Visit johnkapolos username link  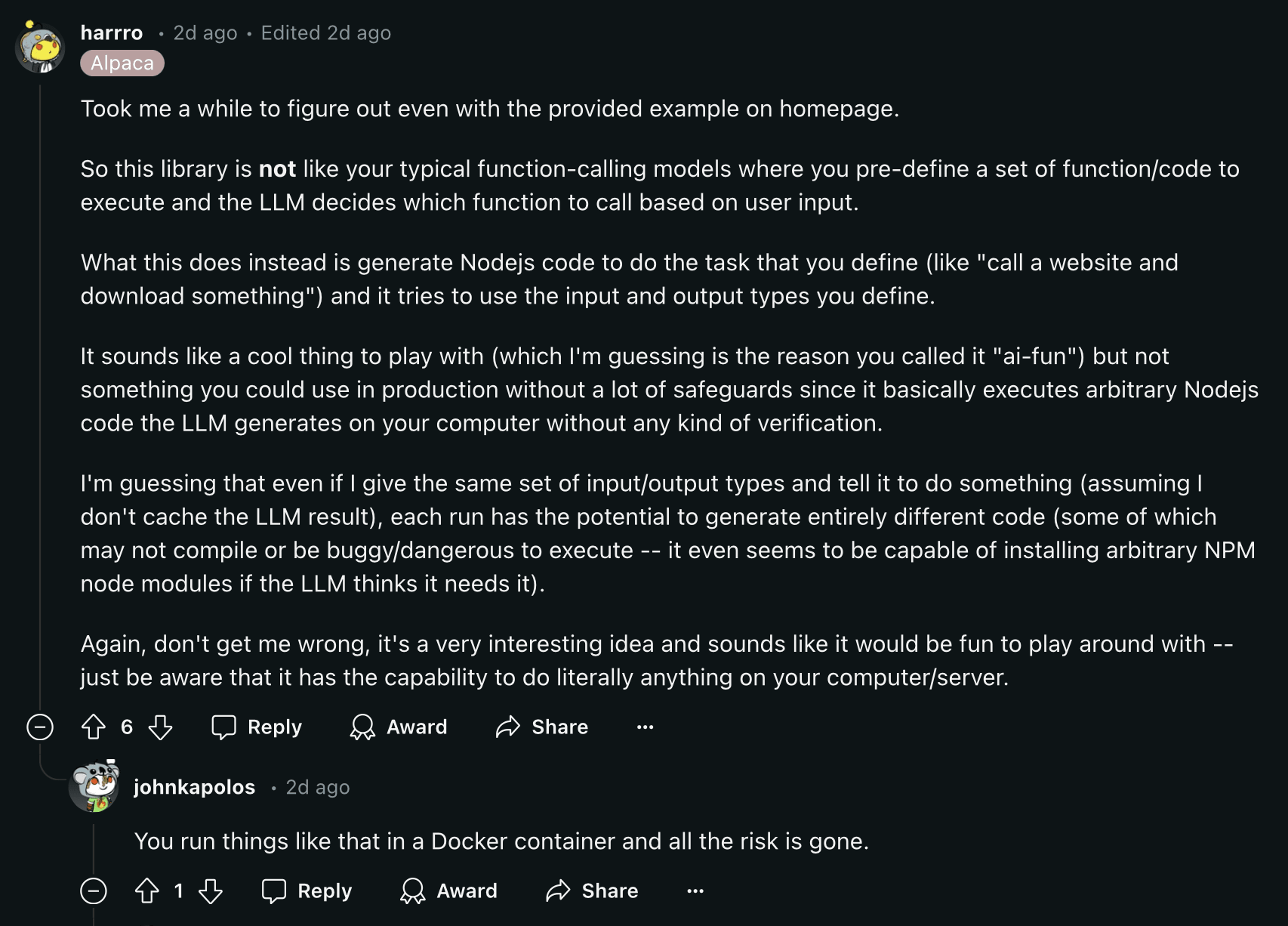click(x=194, y=787)
